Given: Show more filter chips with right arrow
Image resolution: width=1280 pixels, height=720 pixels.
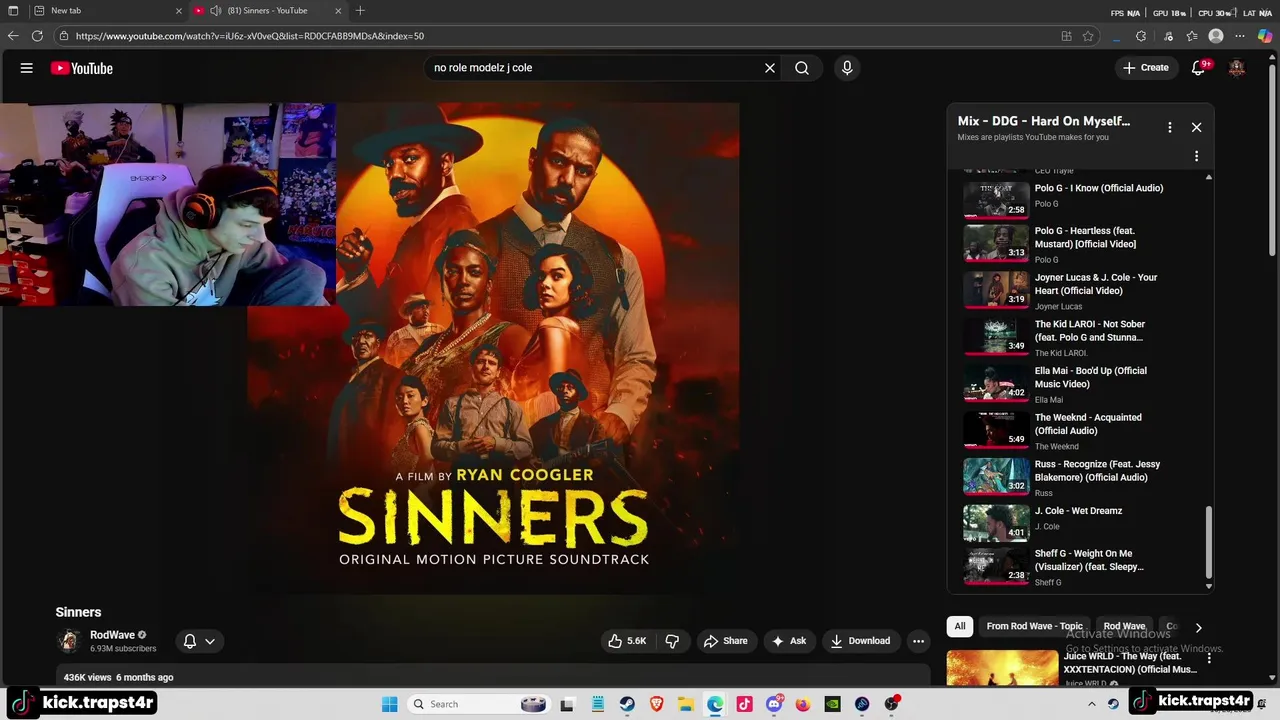Looking at the screenshot, I should pyautogui.click(x=1198, y=627).
